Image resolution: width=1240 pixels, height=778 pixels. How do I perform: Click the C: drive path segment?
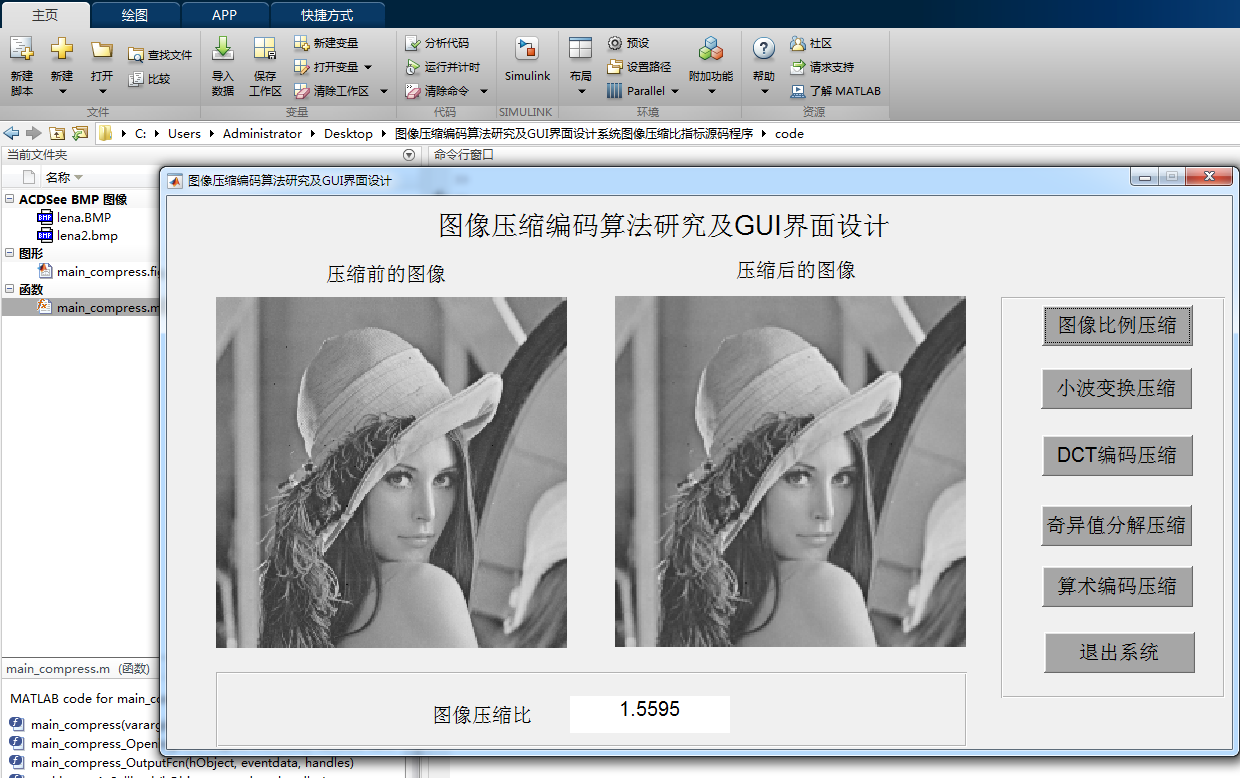point(141,133)
